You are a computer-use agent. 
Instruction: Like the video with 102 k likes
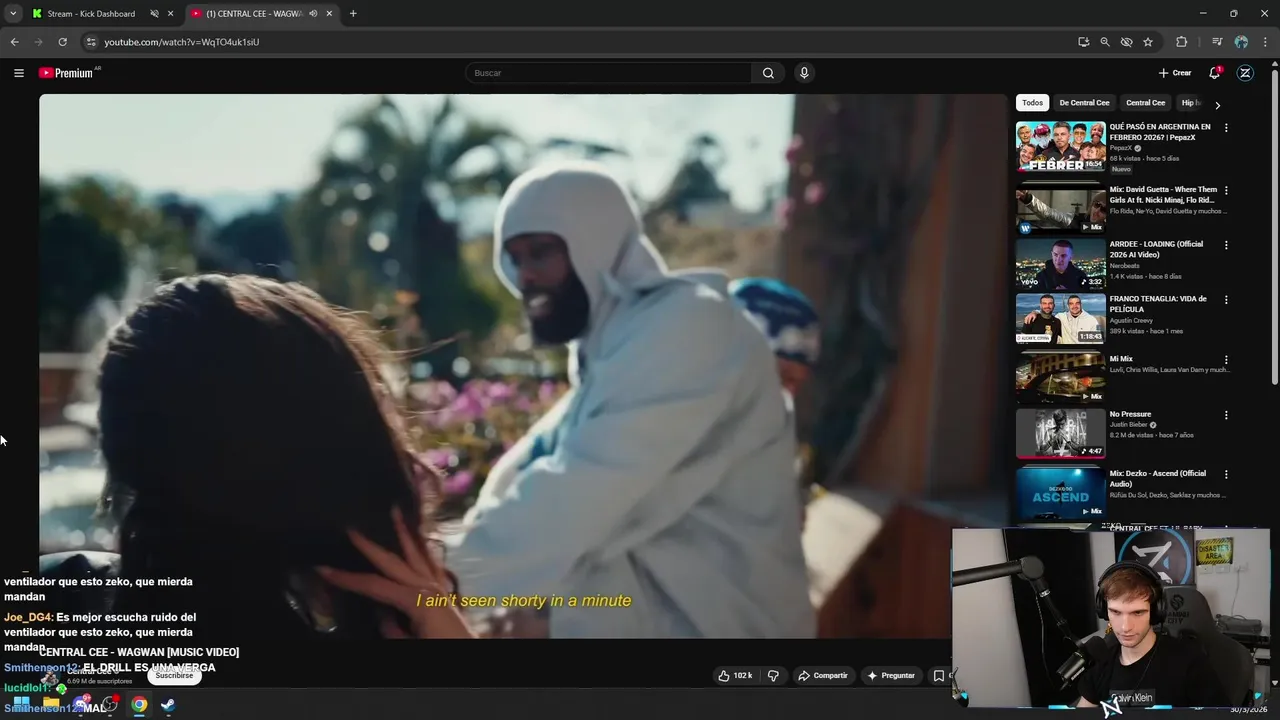pyautogui.click(x=735, y=676)
